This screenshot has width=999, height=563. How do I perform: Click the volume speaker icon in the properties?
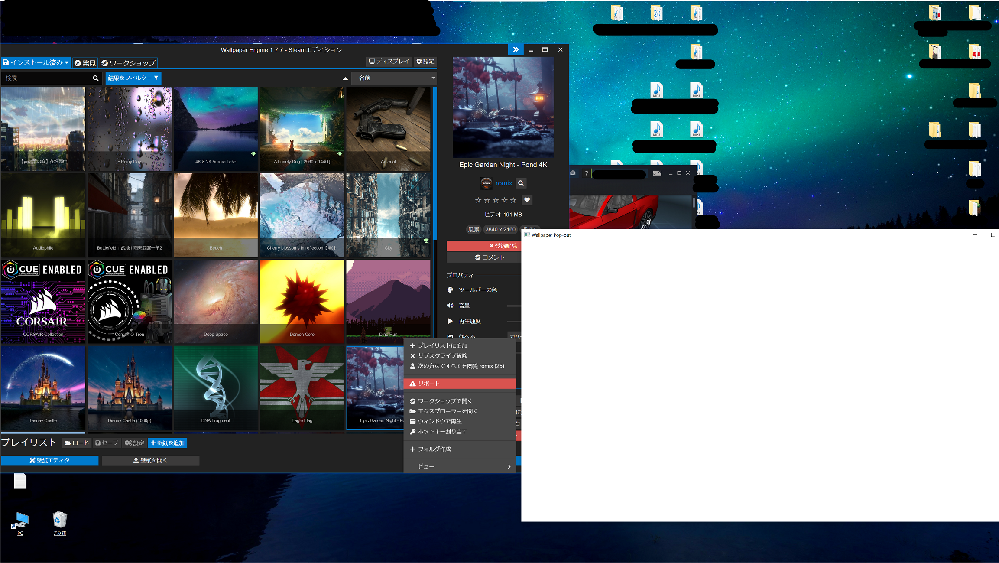tap(450, 306)
